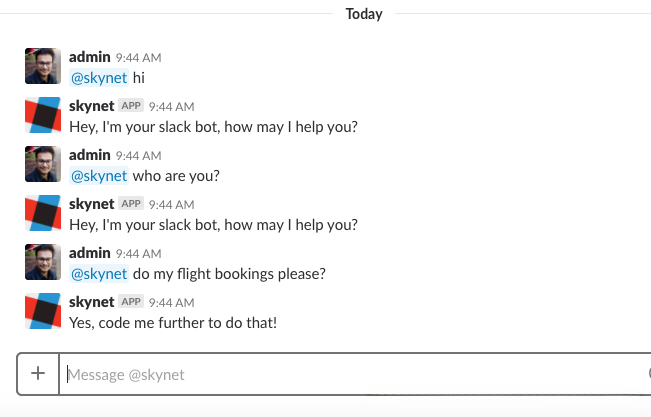Click the plus attachment icon
651x417 pixels.
tap(38, 374)
